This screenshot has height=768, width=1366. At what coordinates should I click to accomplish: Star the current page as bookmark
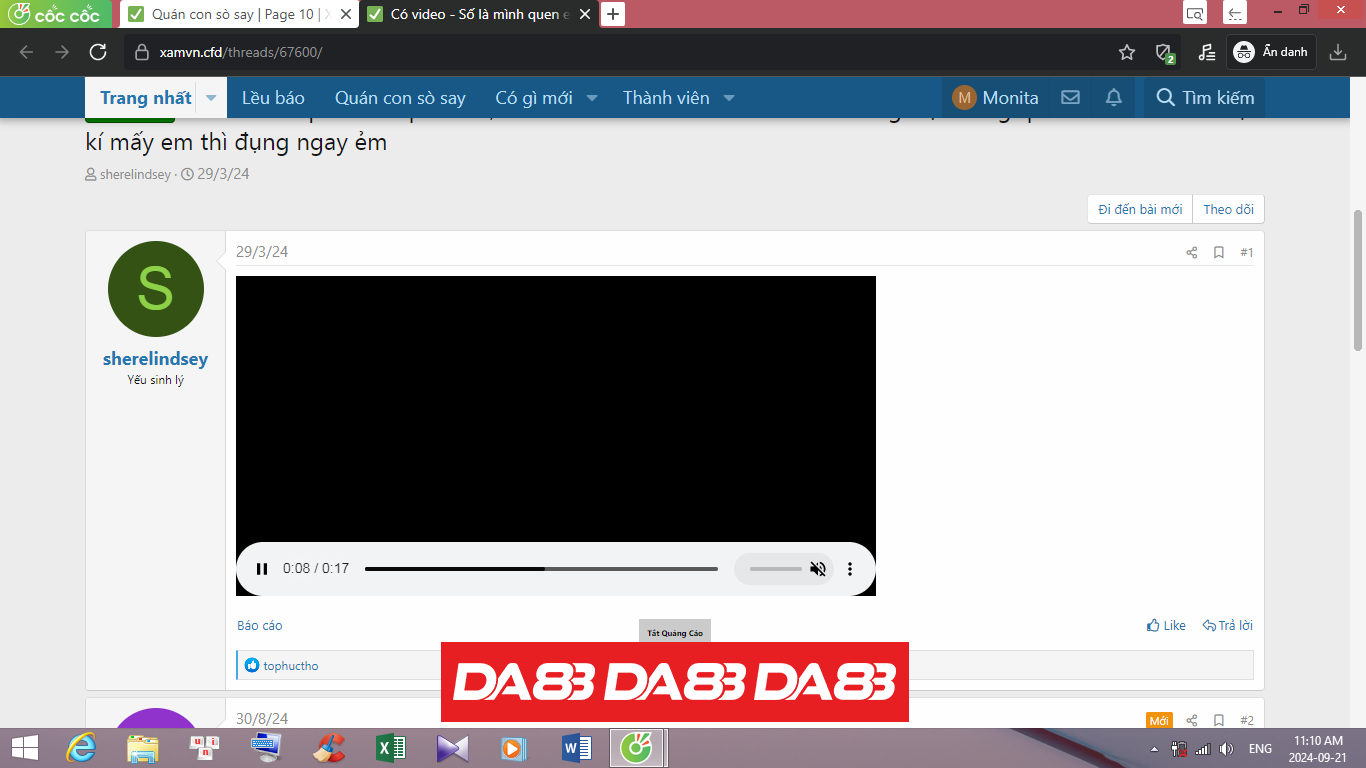coord(1127,52)
